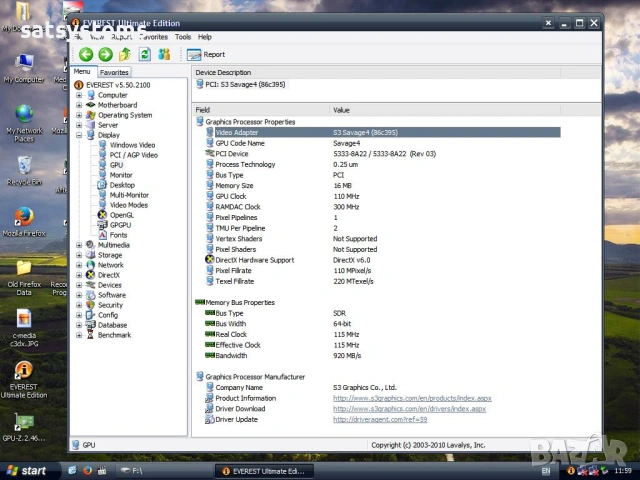Expand the Software tree node
640x480 pixels.
click(x=79, y=295)
